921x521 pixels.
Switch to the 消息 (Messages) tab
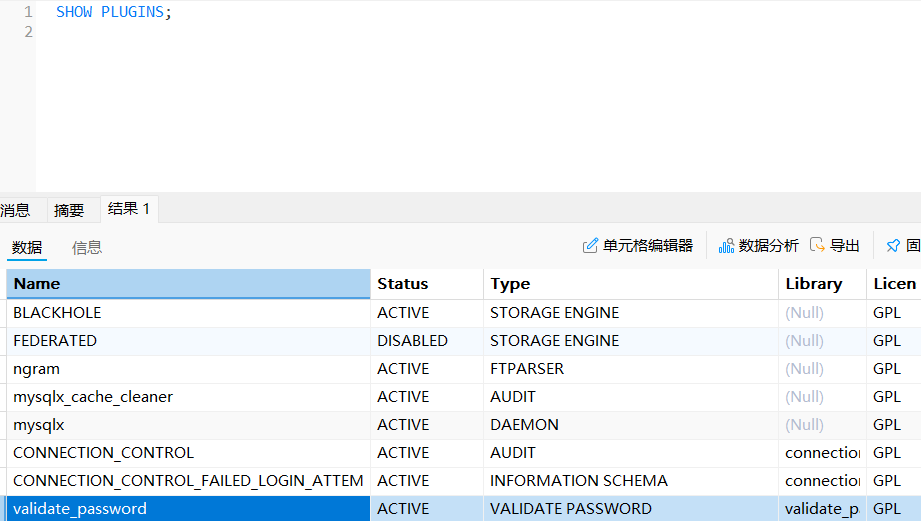[15, 210]
